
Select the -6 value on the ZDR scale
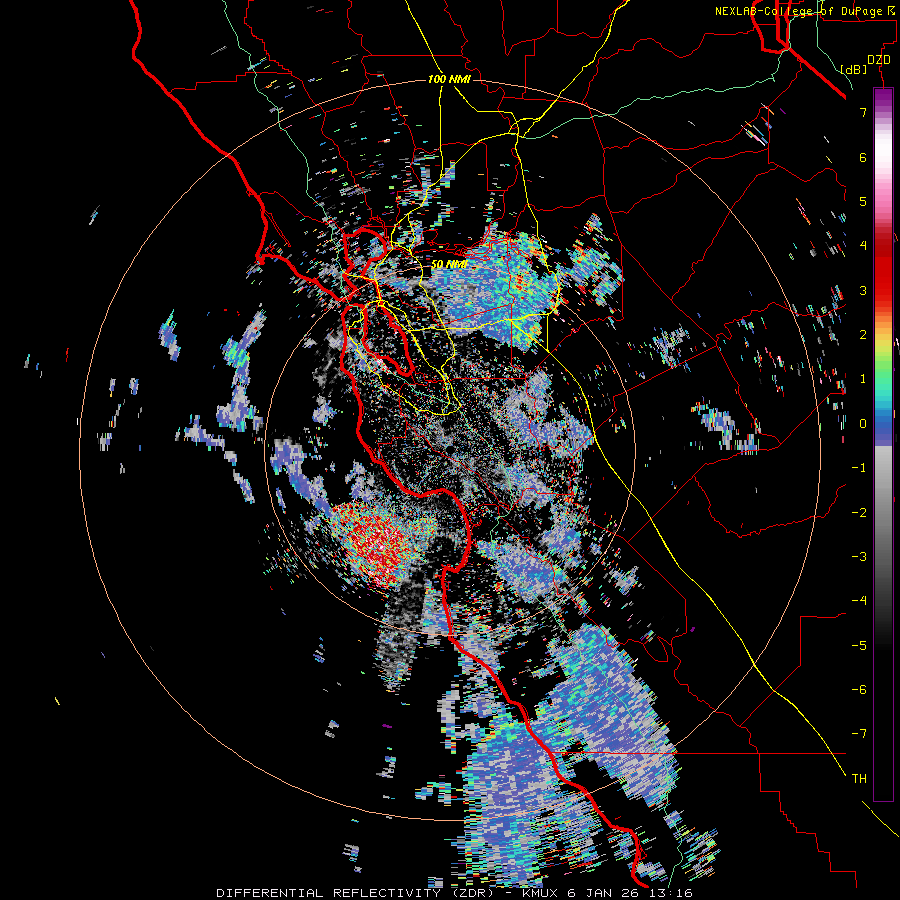click(x=859, y=689)
